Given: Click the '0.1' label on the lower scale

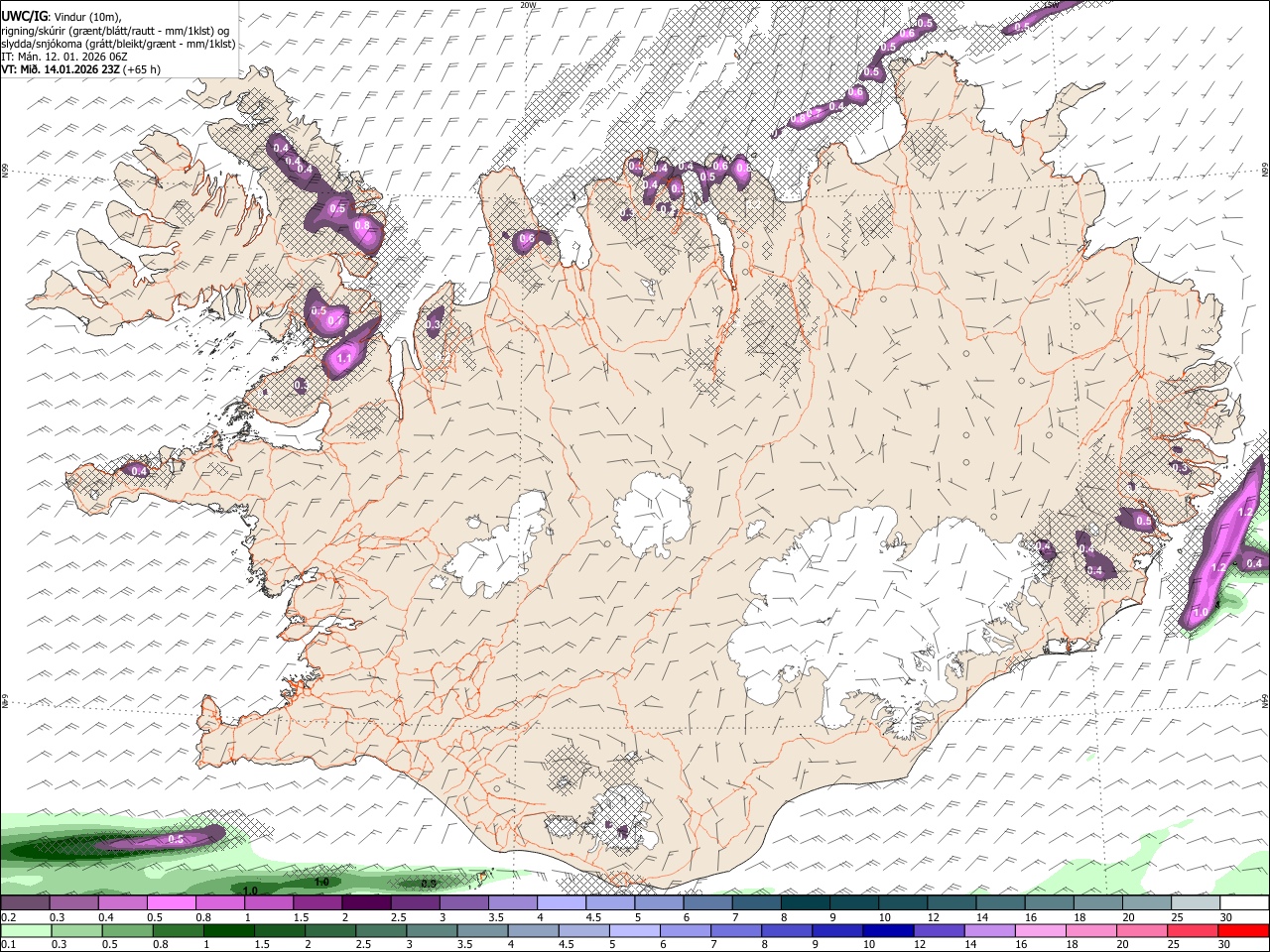Looking at the screenshot, I should [9, 944].
